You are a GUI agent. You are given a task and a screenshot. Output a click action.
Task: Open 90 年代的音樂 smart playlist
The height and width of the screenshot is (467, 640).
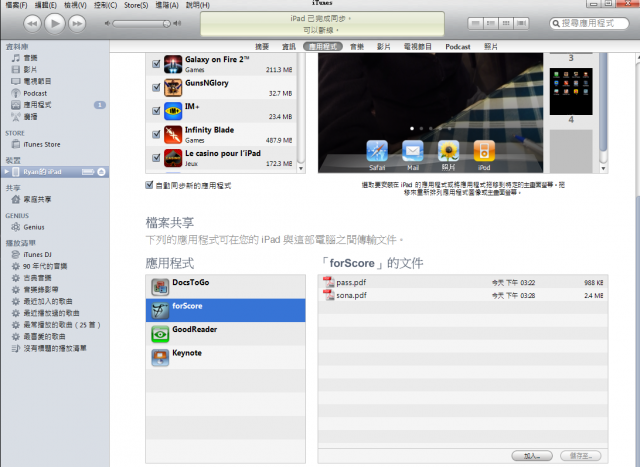tap(44, 266)
